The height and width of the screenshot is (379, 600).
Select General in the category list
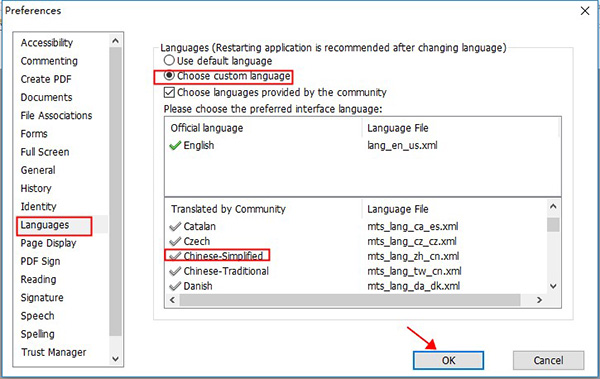click(x=38, y=170)
